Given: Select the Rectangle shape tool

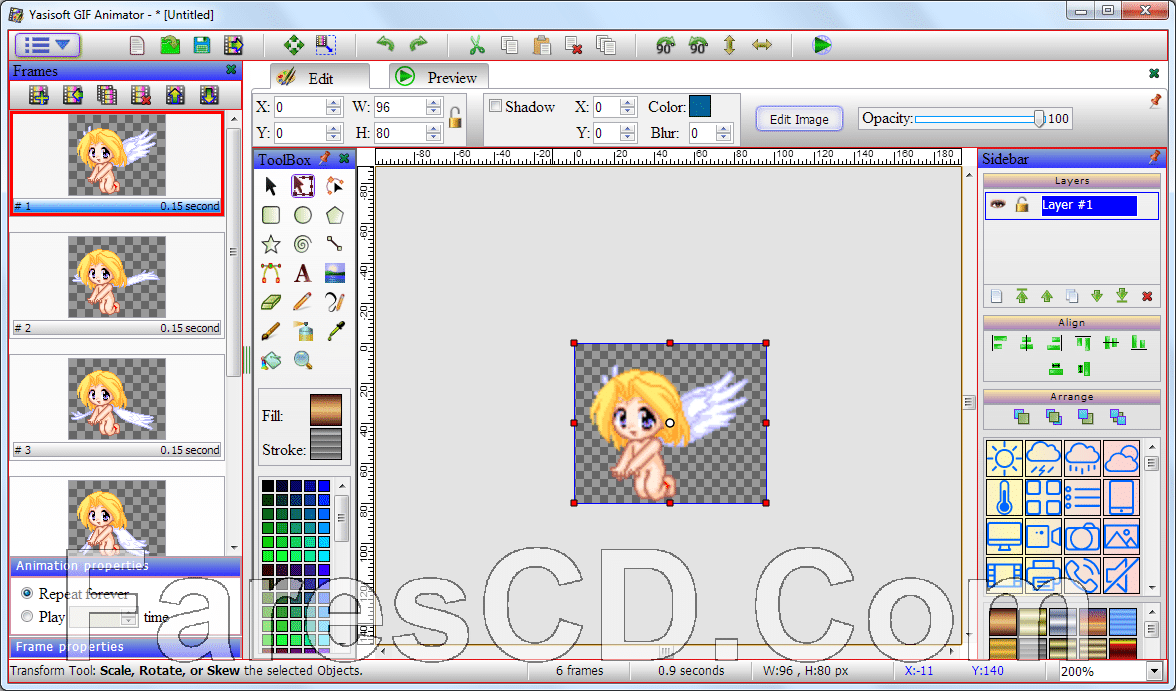Looking at the screenshot, I should 271,215.
